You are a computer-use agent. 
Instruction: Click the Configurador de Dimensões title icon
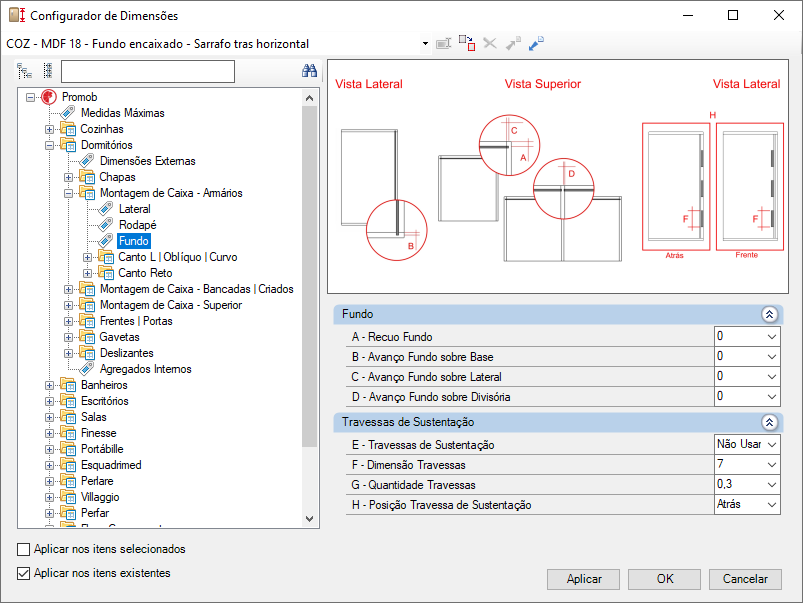[x=17, y=15]
